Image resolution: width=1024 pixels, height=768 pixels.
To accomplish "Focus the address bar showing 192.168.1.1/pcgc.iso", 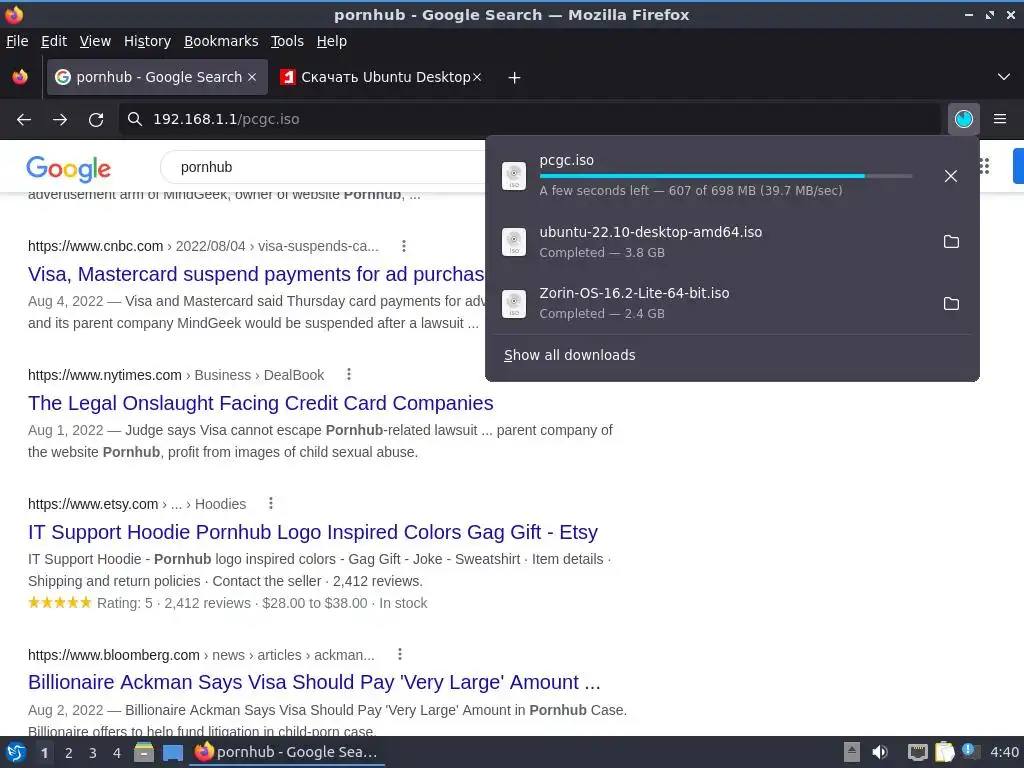I will point(529,119).
